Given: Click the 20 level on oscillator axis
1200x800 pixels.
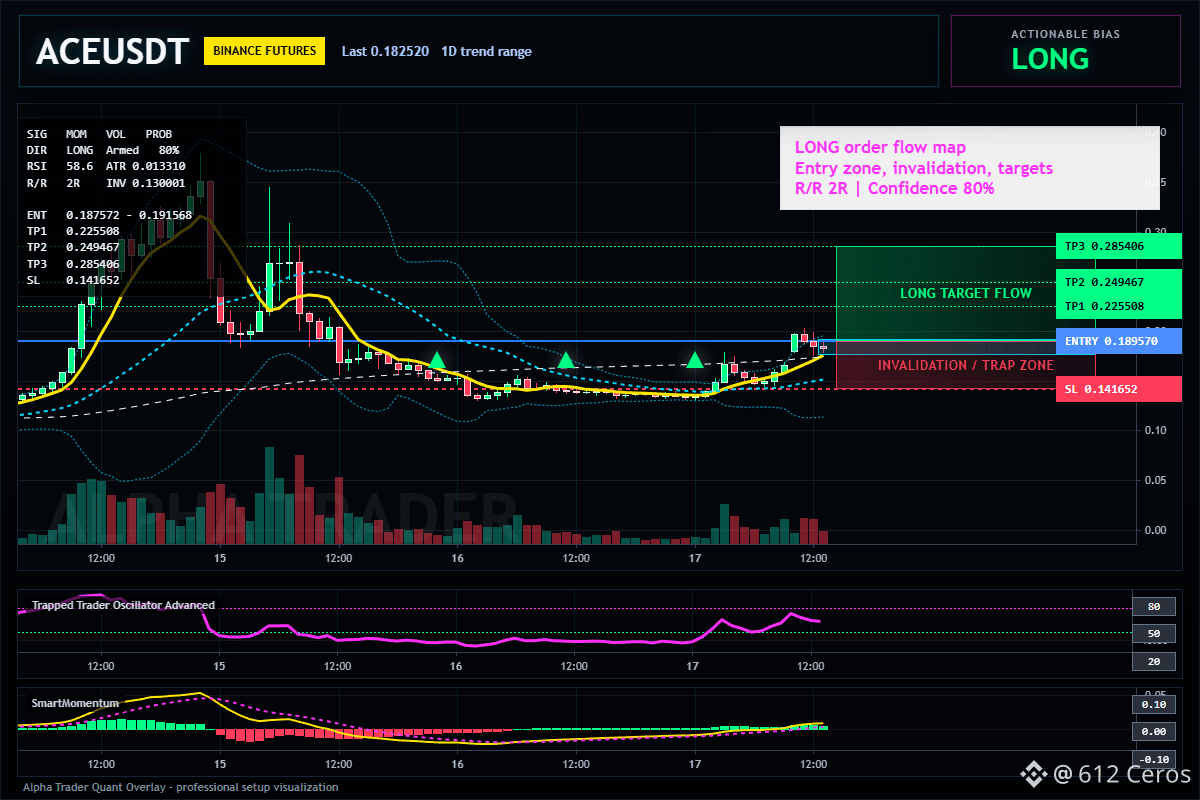Looking at the screenshot, I should [x=1153, y=662].
